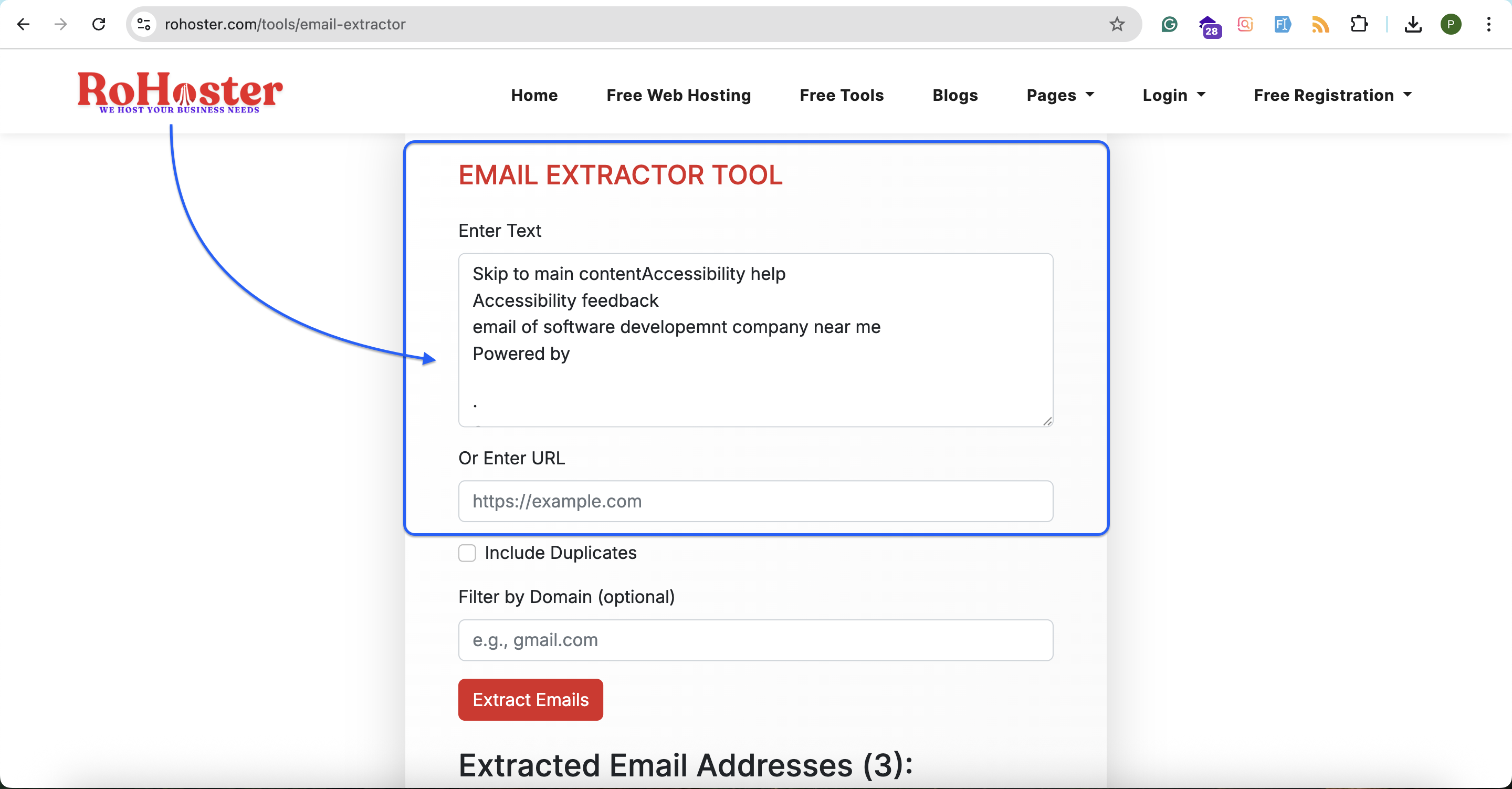The image size is (1512, 789).
Task: Open the Blogs menu item
Action: [x=954, y=95]
